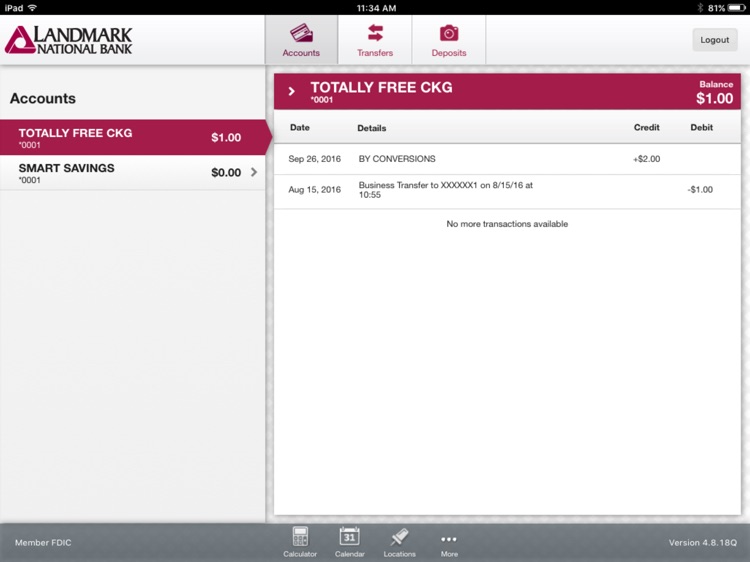Tap the Wi-Fi icon in status bar
The image size is (750, 562).
[33, 8]
